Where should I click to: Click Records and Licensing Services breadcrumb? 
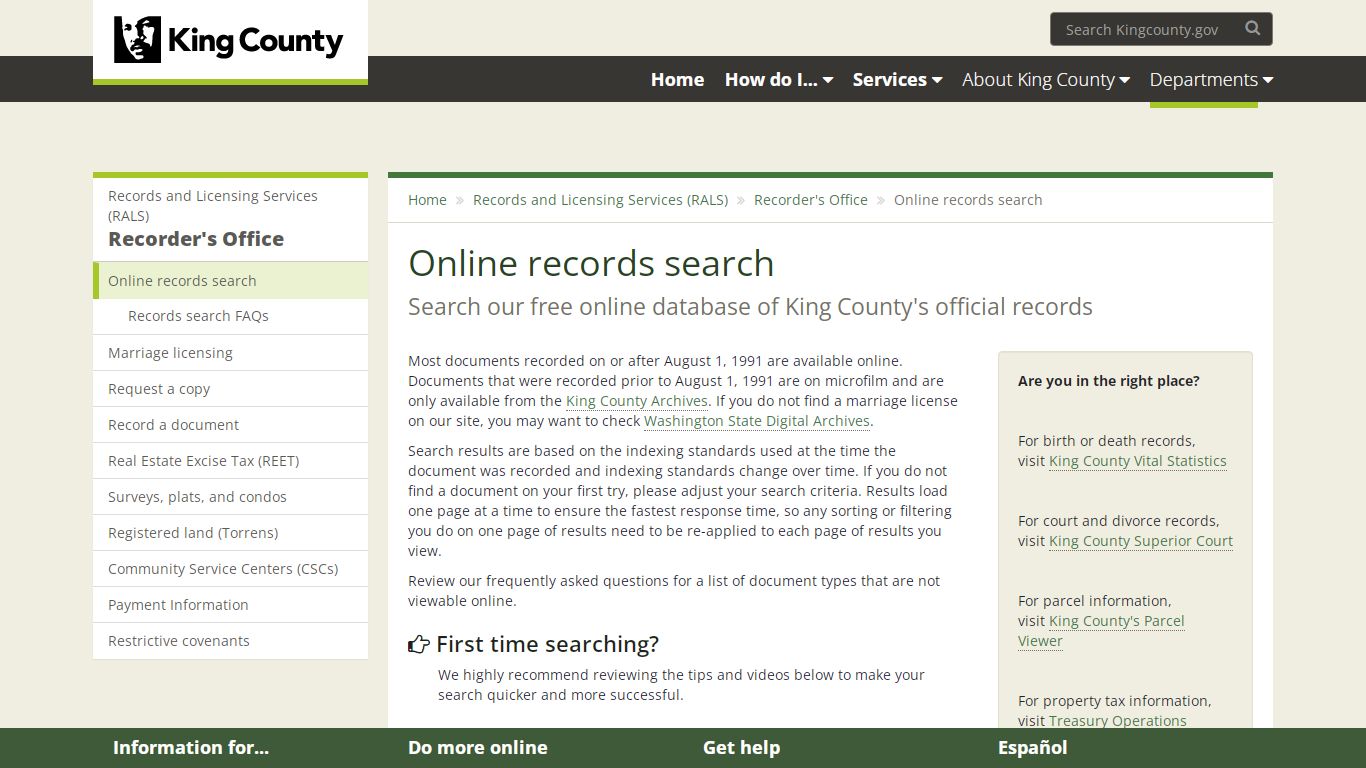point(600,200)
